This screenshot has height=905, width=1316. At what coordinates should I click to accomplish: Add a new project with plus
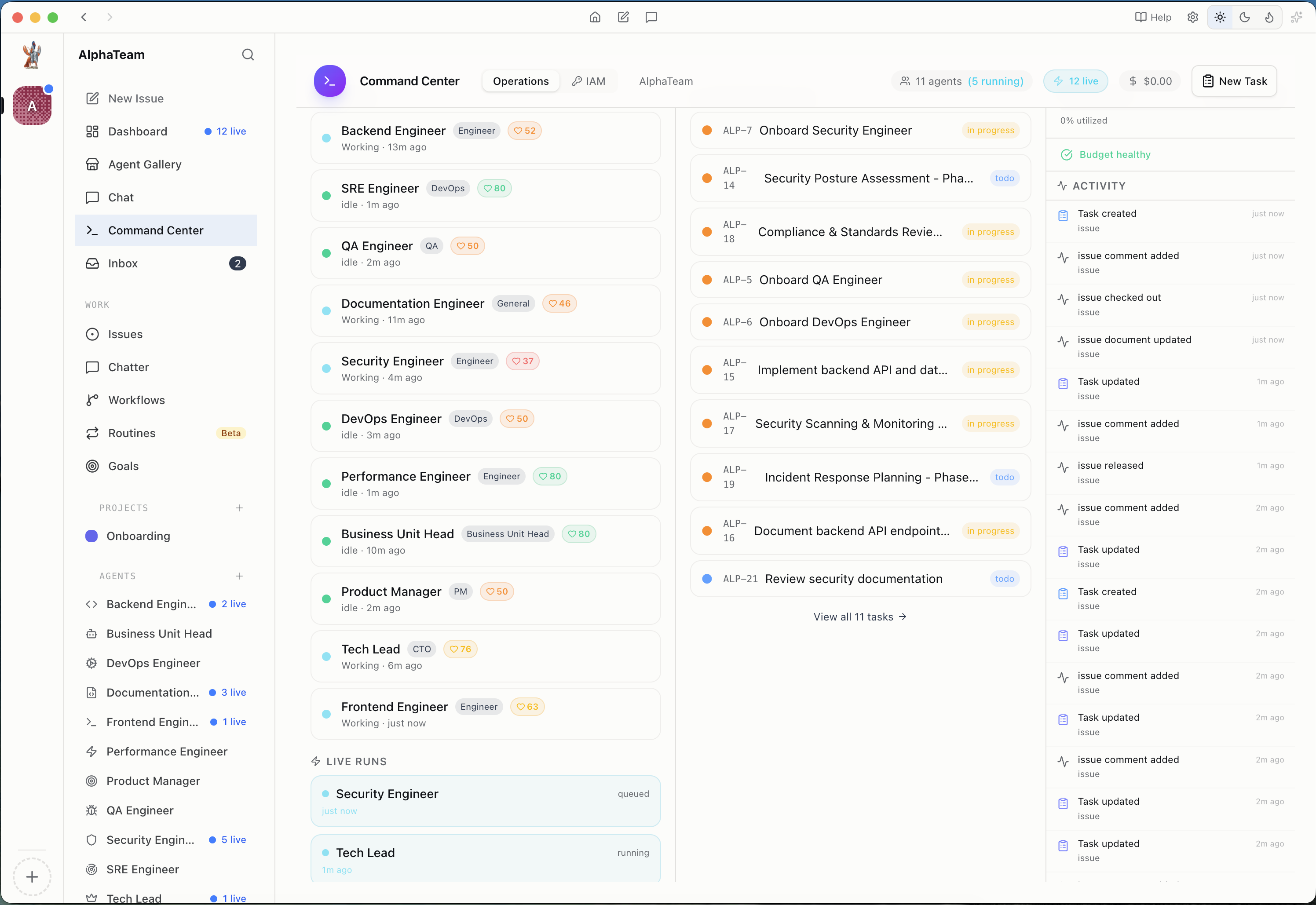(x=239, y=507)
